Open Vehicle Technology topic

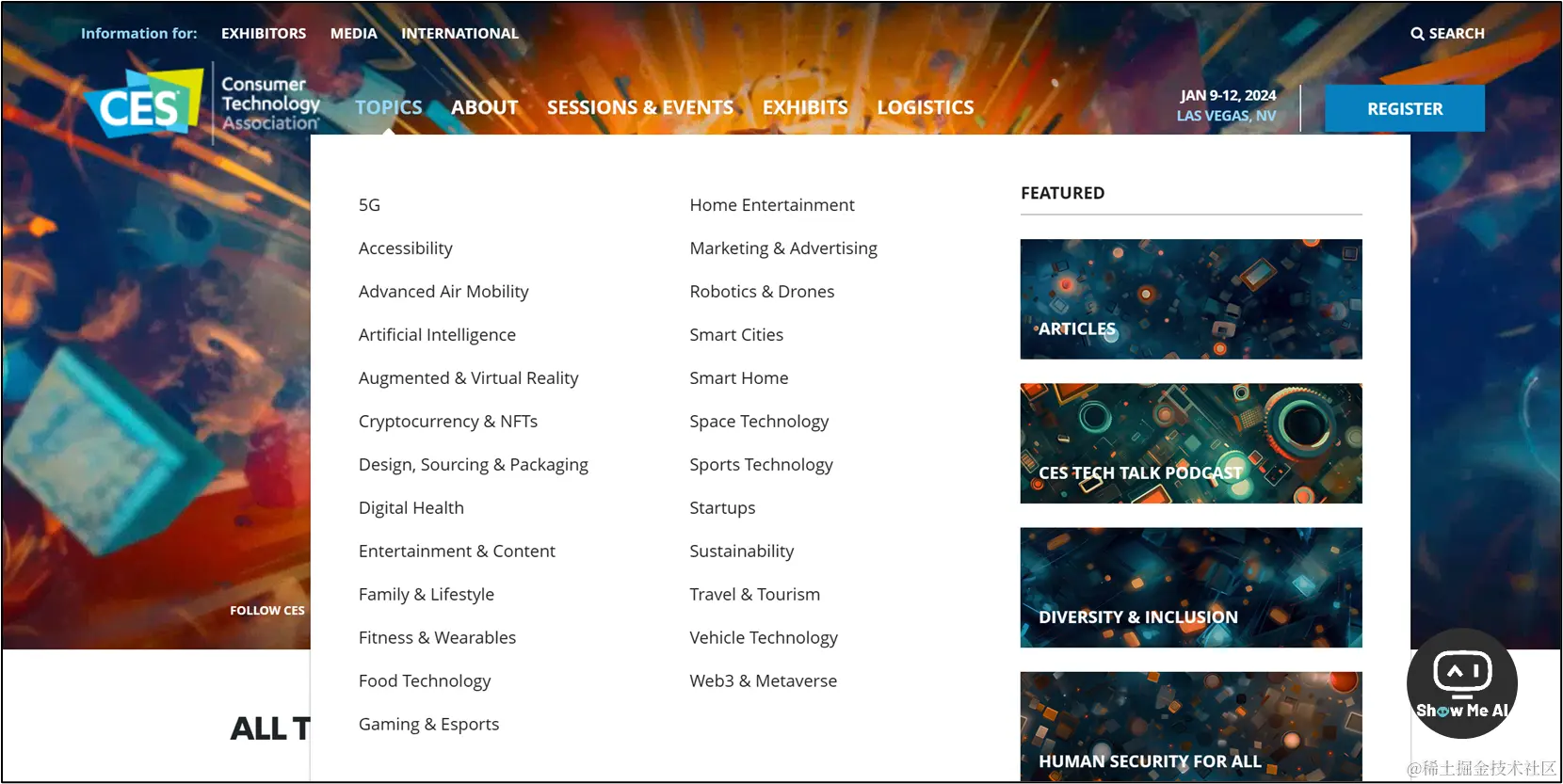[764, 638]
